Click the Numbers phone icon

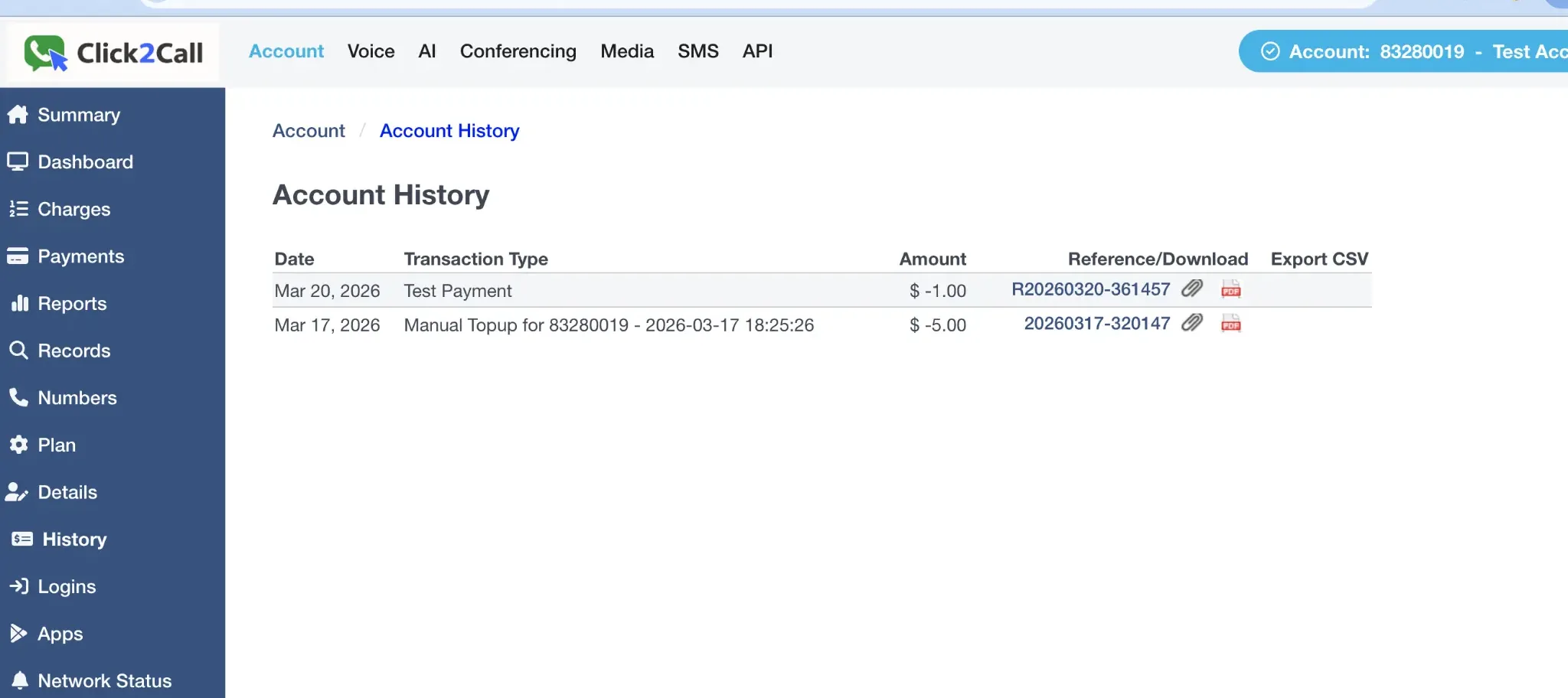pos(19,397)
